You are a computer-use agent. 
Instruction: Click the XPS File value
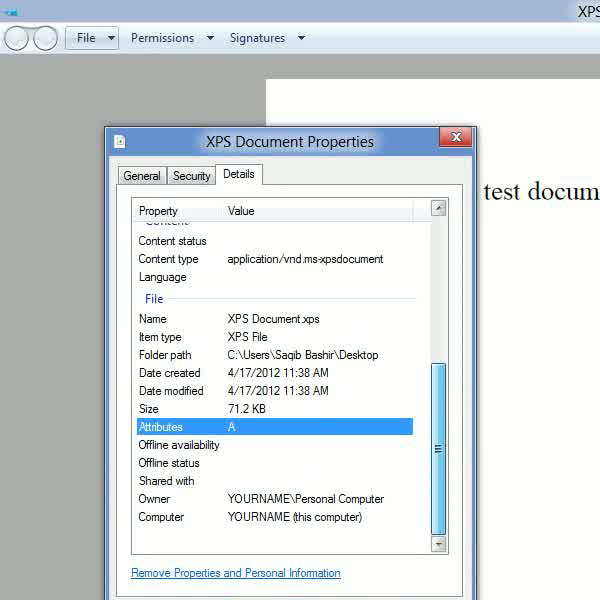pos(247,337)
